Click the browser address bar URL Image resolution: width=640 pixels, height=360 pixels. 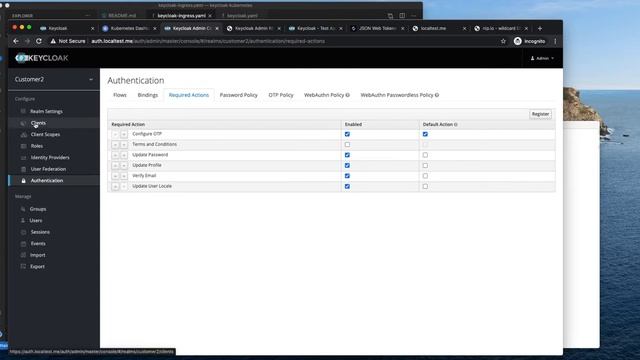pos(208,41)
